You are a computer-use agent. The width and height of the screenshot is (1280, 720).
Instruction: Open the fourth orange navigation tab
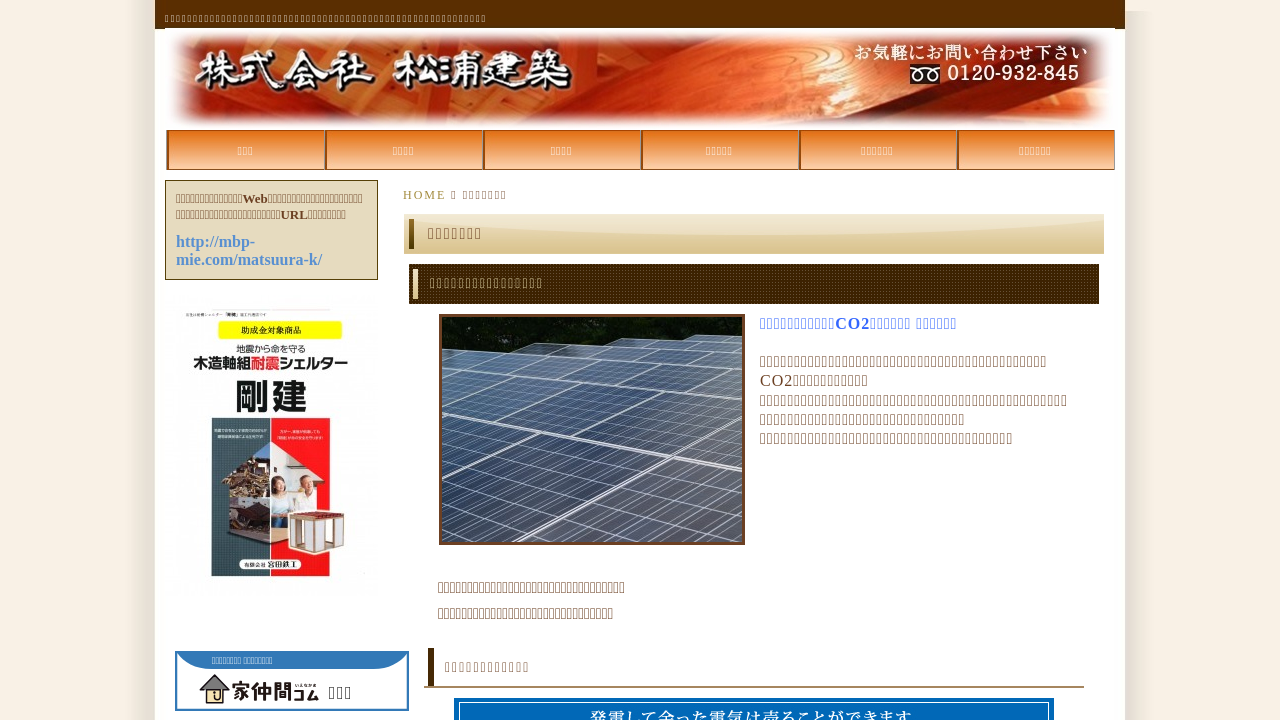click(720, 150)
